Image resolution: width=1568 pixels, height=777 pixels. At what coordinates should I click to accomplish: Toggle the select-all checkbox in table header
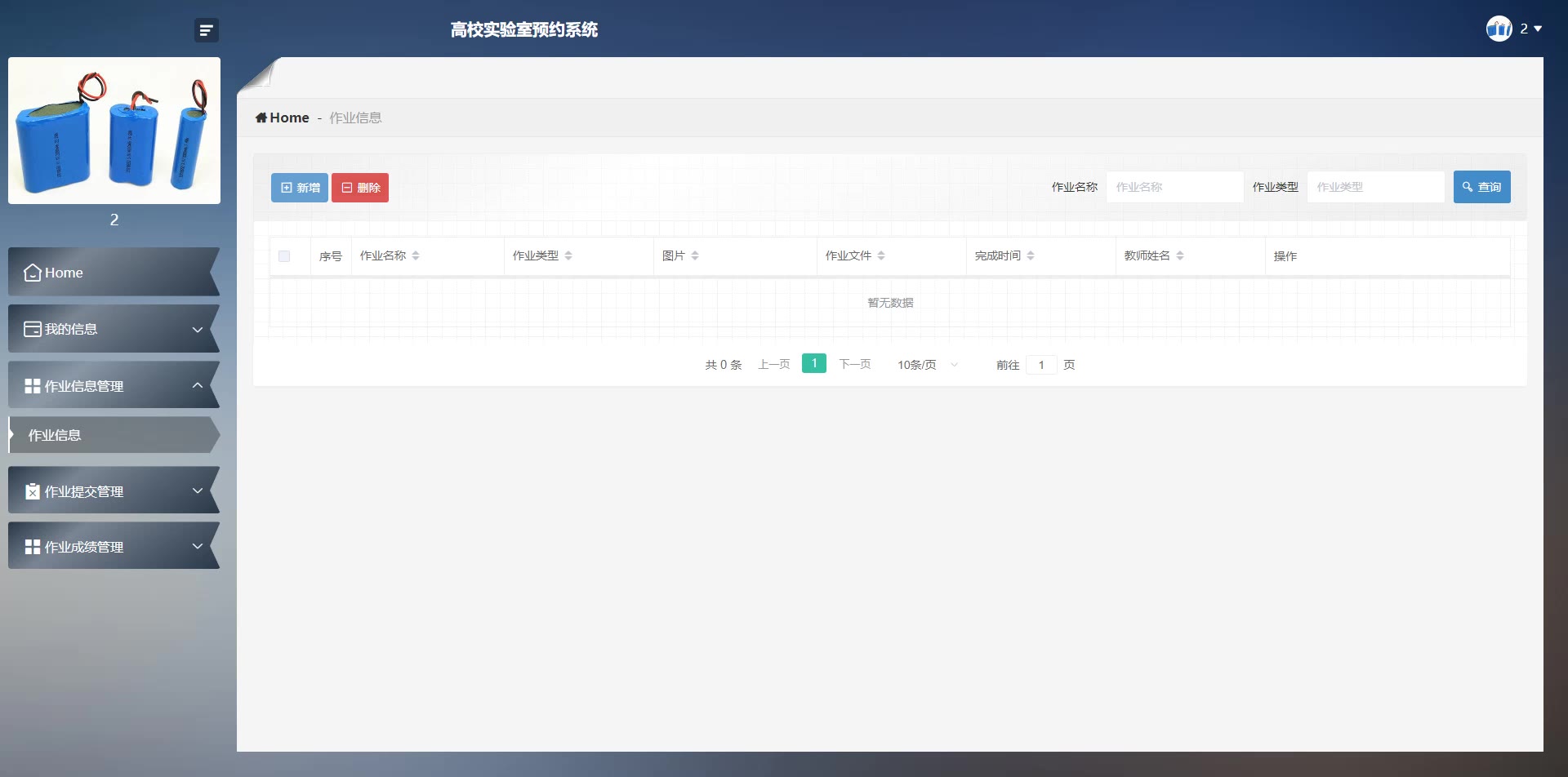pos(284,256)
